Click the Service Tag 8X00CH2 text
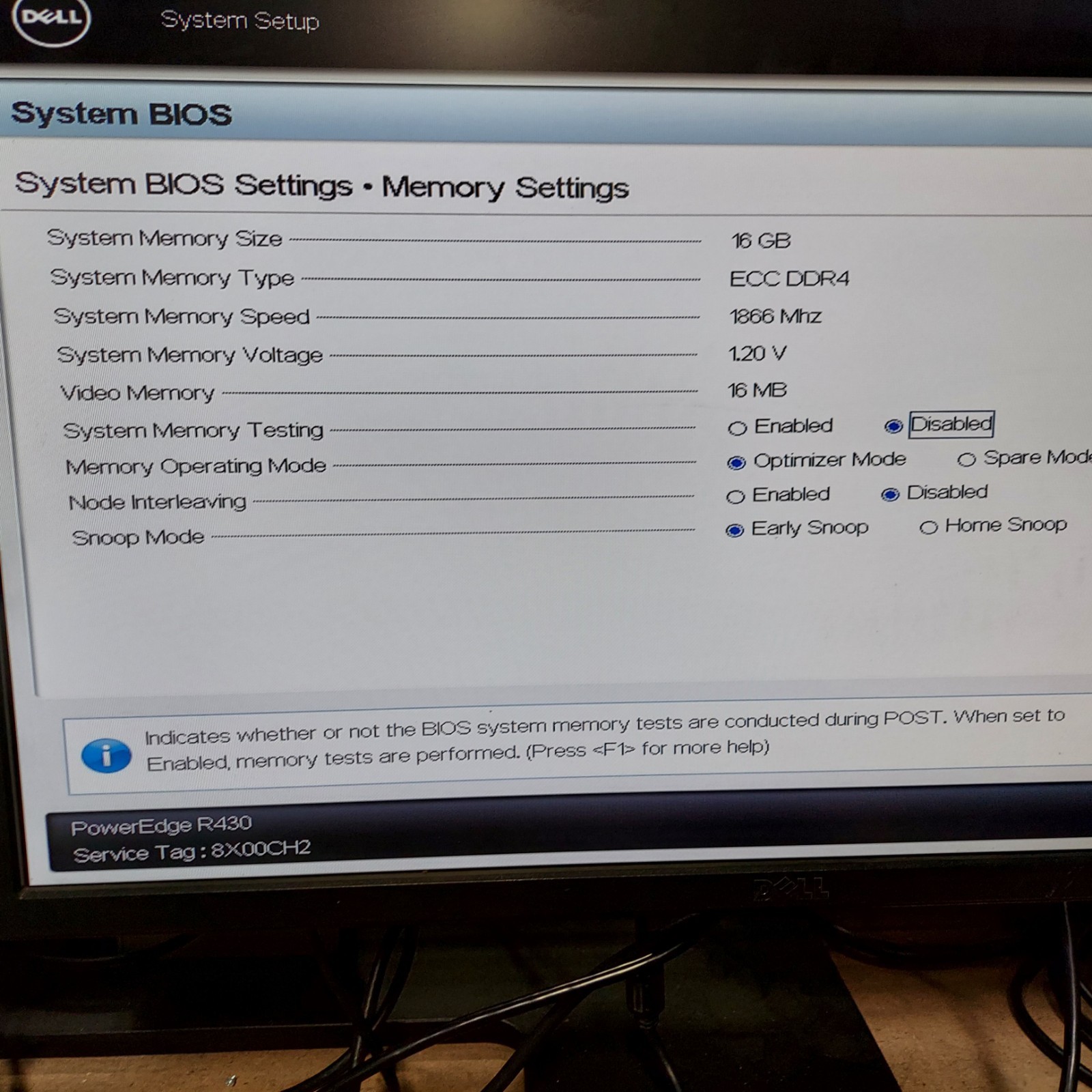This screenshot has height=1092, width=1092. click(x=192, y=852)
